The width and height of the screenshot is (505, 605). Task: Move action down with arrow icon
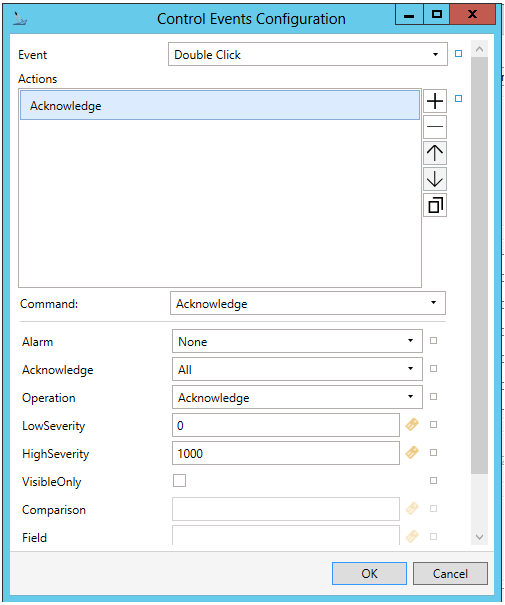click(x=435, y=179)
